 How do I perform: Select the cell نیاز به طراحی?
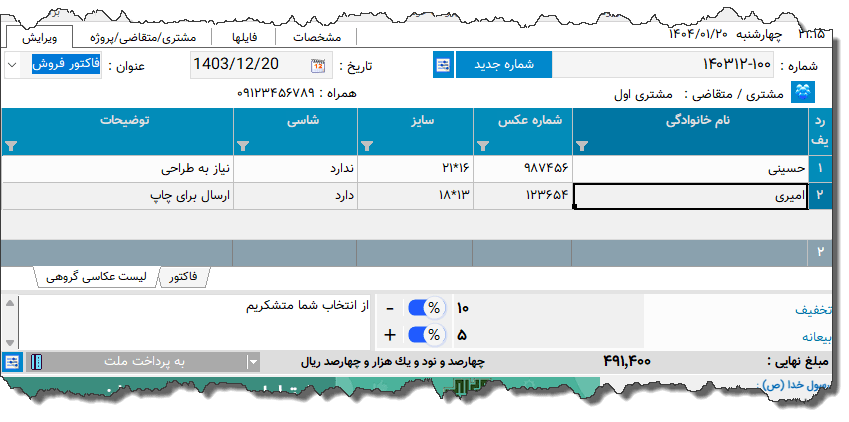(x=117, y=170)
